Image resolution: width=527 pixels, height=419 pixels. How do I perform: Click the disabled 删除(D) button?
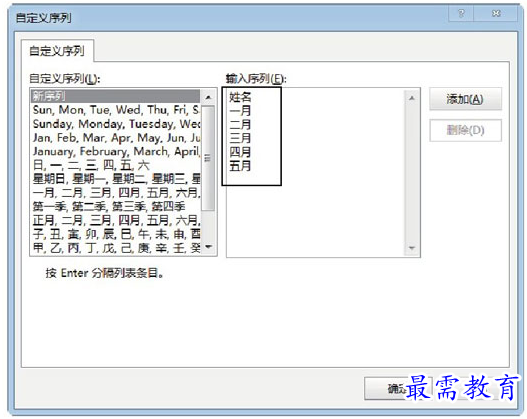[x=465, y=130]
